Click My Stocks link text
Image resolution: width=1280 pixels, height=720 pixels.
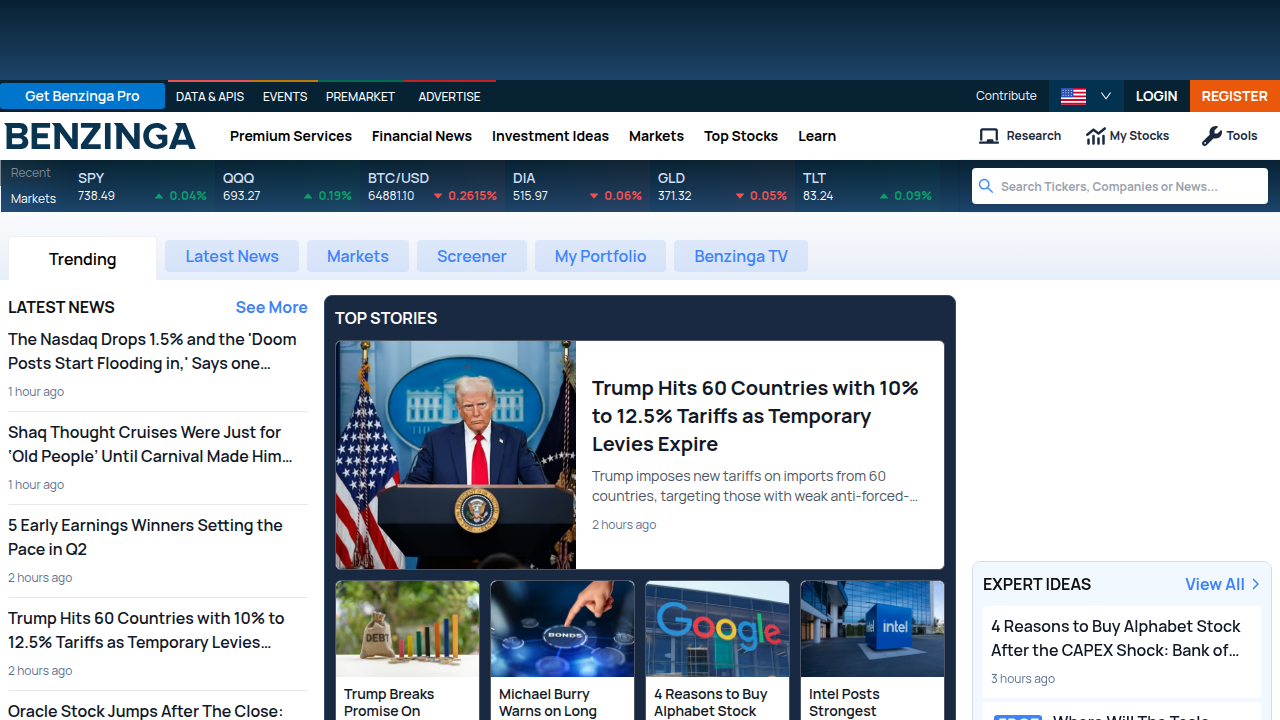1139,136
